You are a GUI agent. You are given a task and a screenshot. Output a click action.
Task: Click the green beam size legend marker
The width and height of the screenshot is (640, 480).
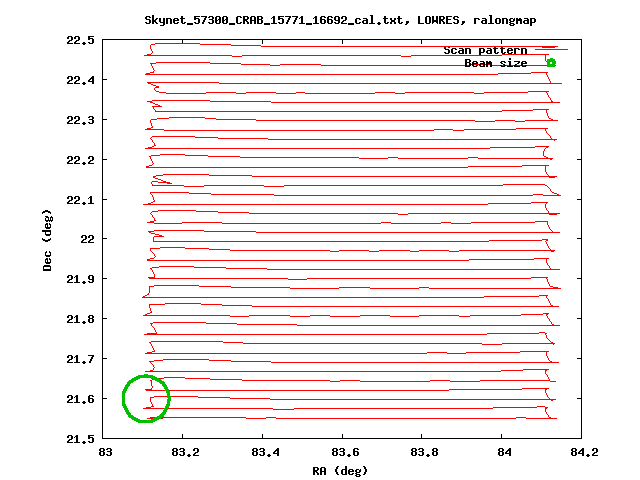tap(551, 63)
